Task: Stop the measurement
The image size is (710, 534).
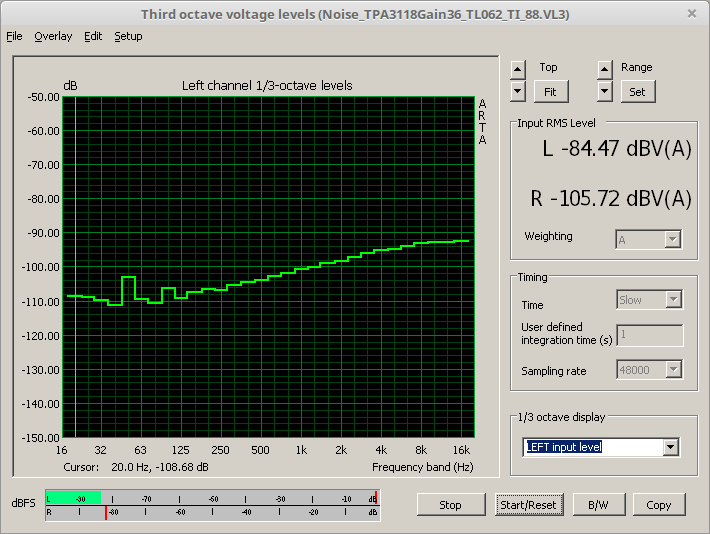Action: coord(450,505)
